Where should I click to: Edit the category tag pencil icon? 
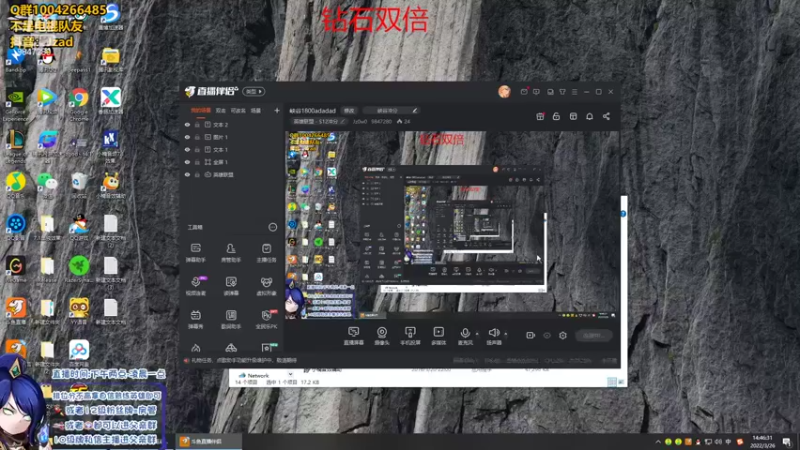click(x=343, y=121)
